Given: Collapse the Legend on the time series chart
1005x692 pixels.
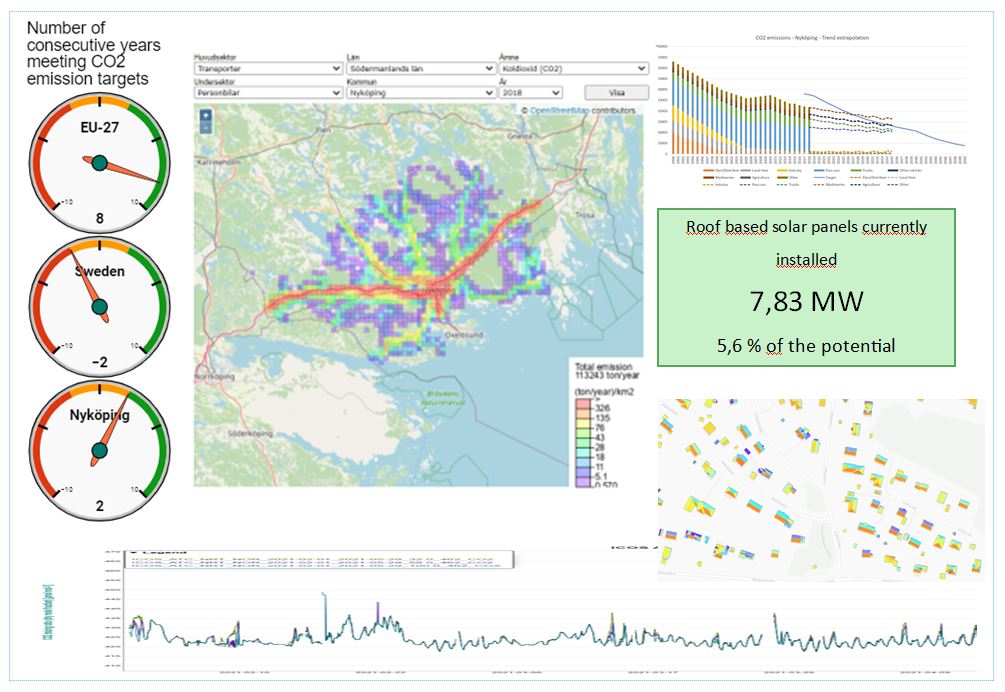Looking at the screenshot, I should coord(131,551).
